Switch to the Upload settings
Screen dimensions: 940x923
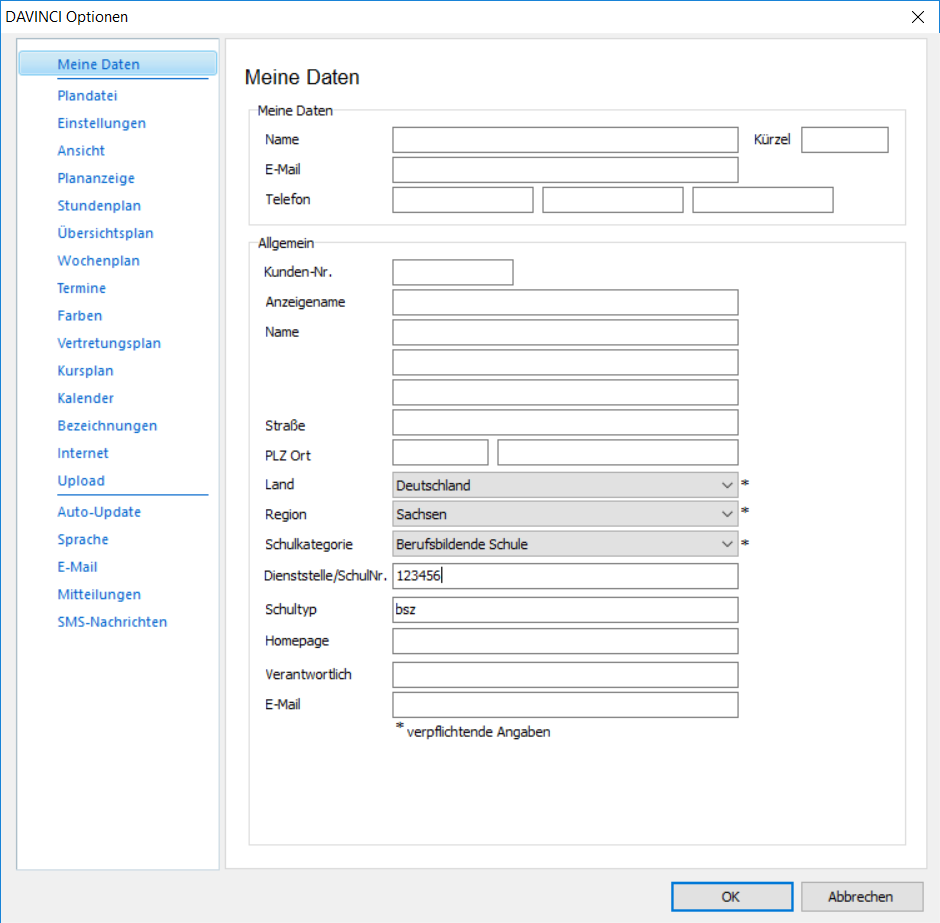(80, 480)
